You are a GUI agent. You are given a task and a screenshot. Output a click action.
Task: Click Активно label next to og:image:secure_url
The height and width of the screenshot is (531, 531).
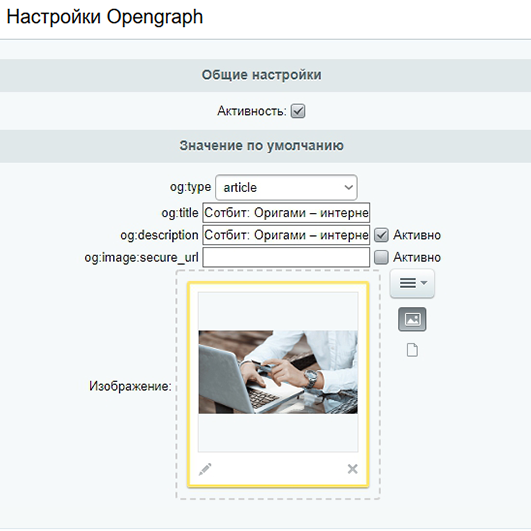pyautogui.click(x=417, y=257)
